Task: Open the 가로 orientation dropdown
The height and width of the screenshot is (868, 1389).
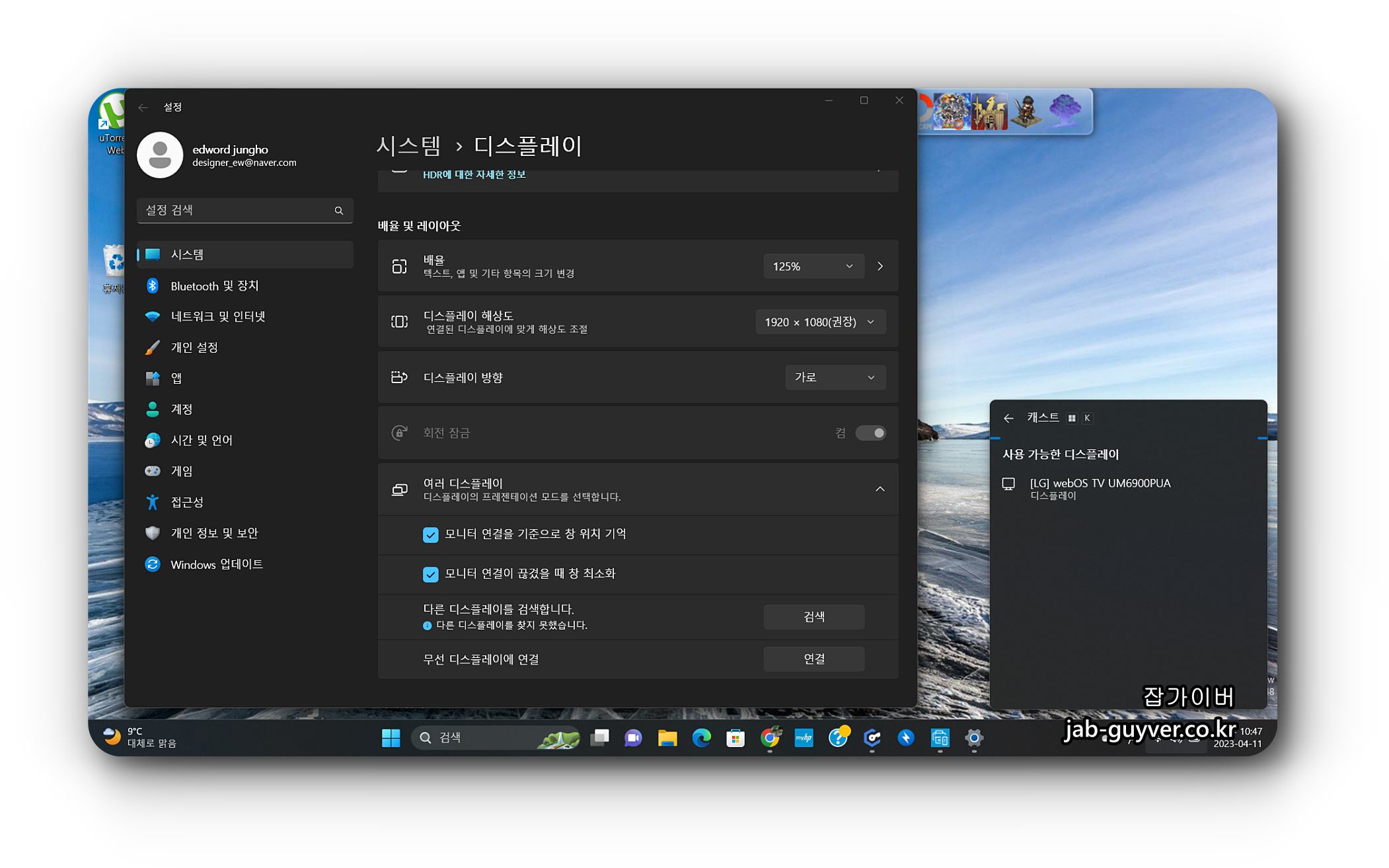Action: click(x=835, y=377)
